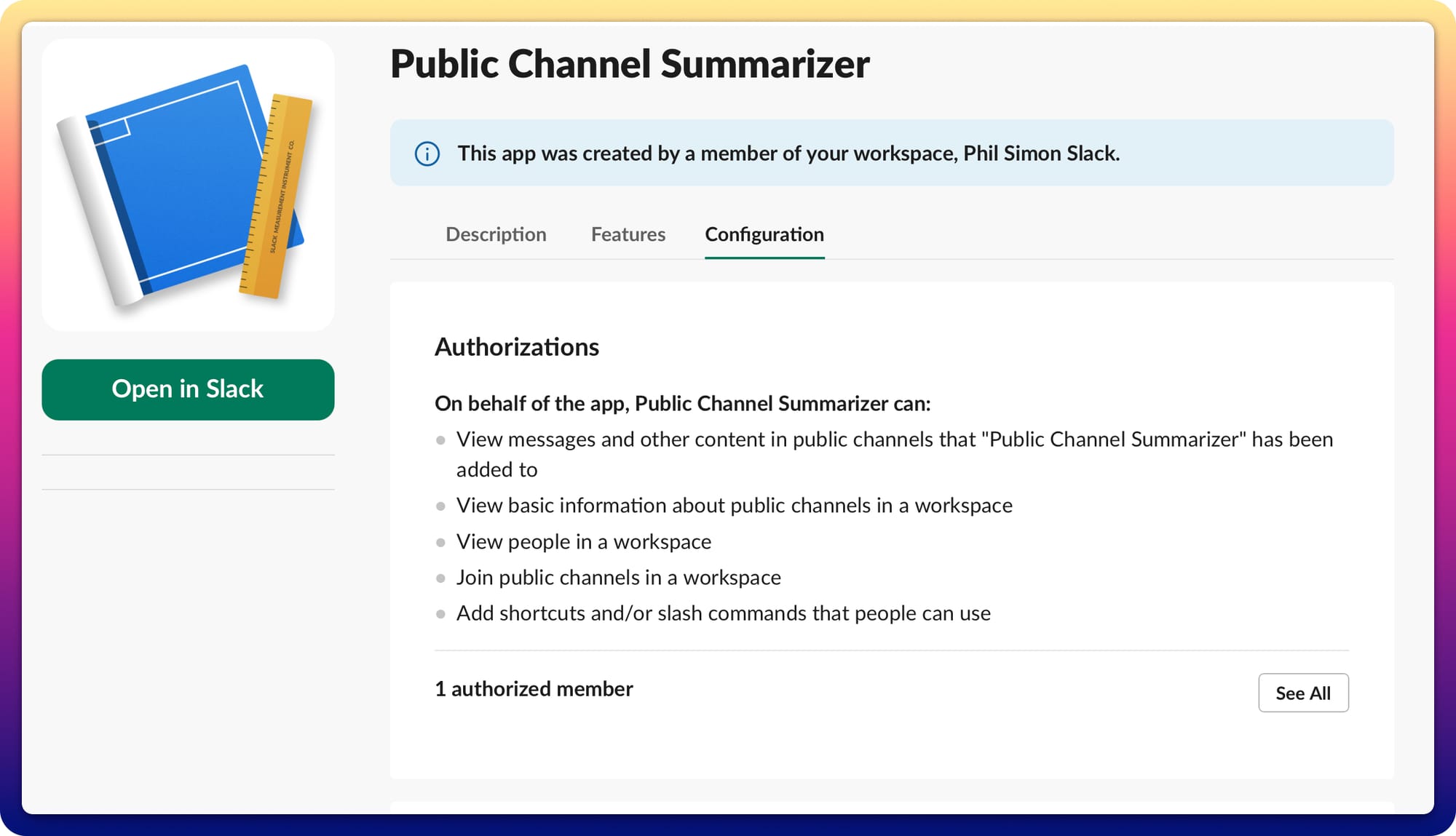1456x836 pixels.
Task: Click the '1 authorized member' text
Action: [534, 689]
